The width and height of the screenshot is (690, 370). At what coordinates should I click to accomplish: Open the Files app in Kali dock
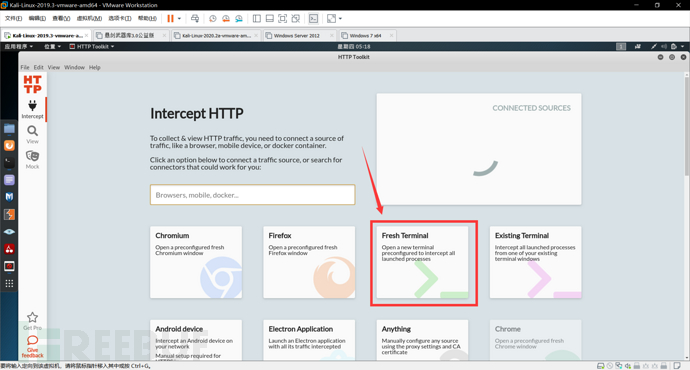point(9,128)
